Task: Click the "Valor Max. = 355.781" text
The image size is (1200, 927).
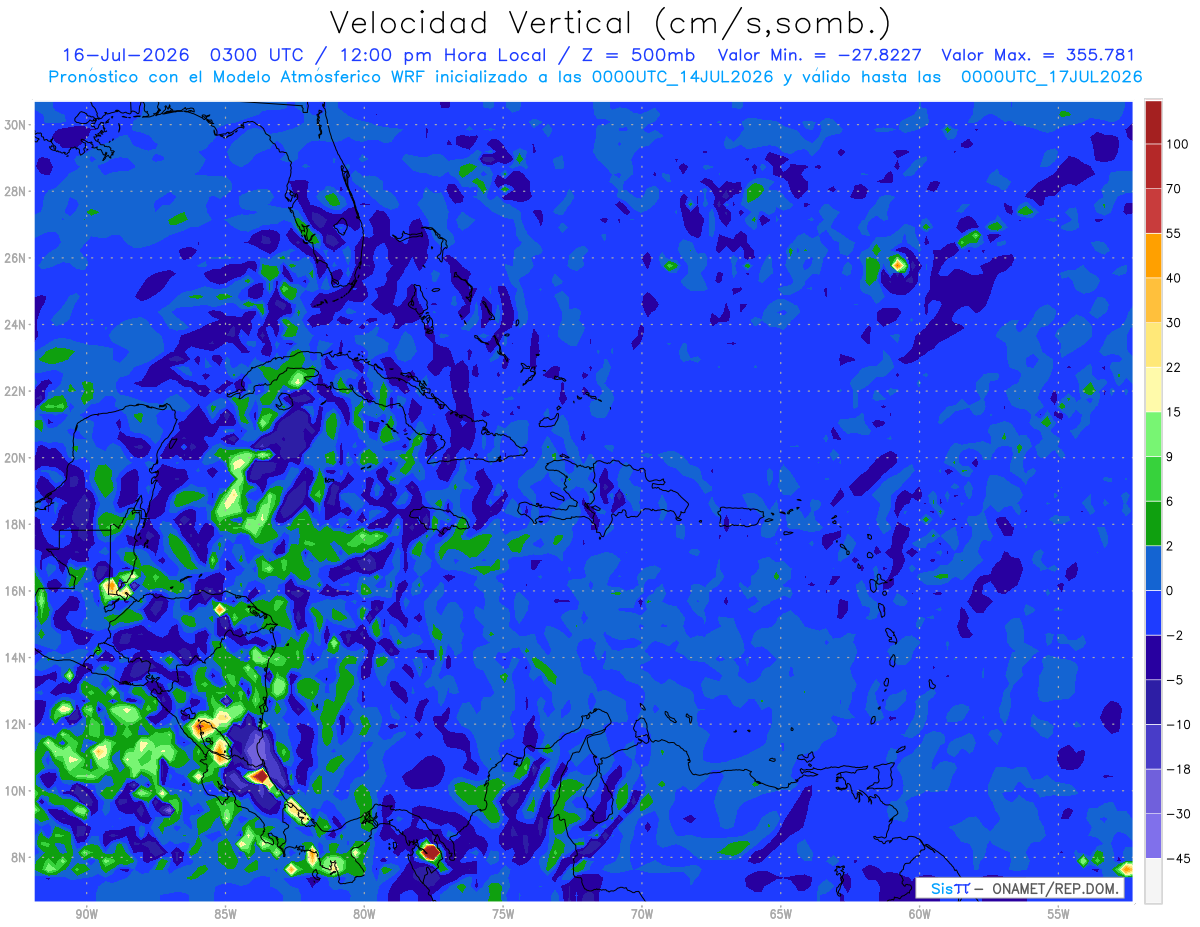Action: pyautogui.click(x=1038, y=55)
